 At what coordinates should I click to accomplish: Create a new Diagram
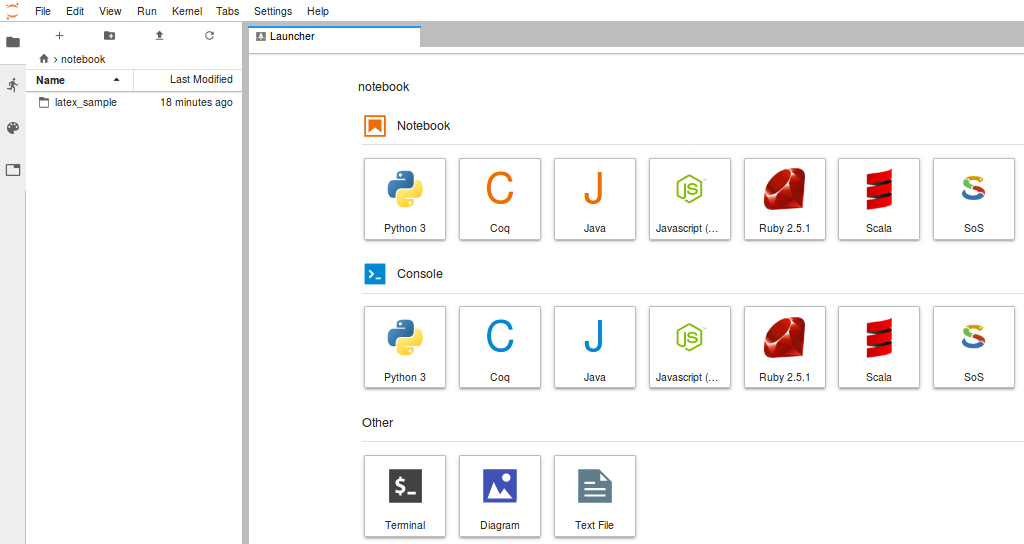click(x=500, y=496)
